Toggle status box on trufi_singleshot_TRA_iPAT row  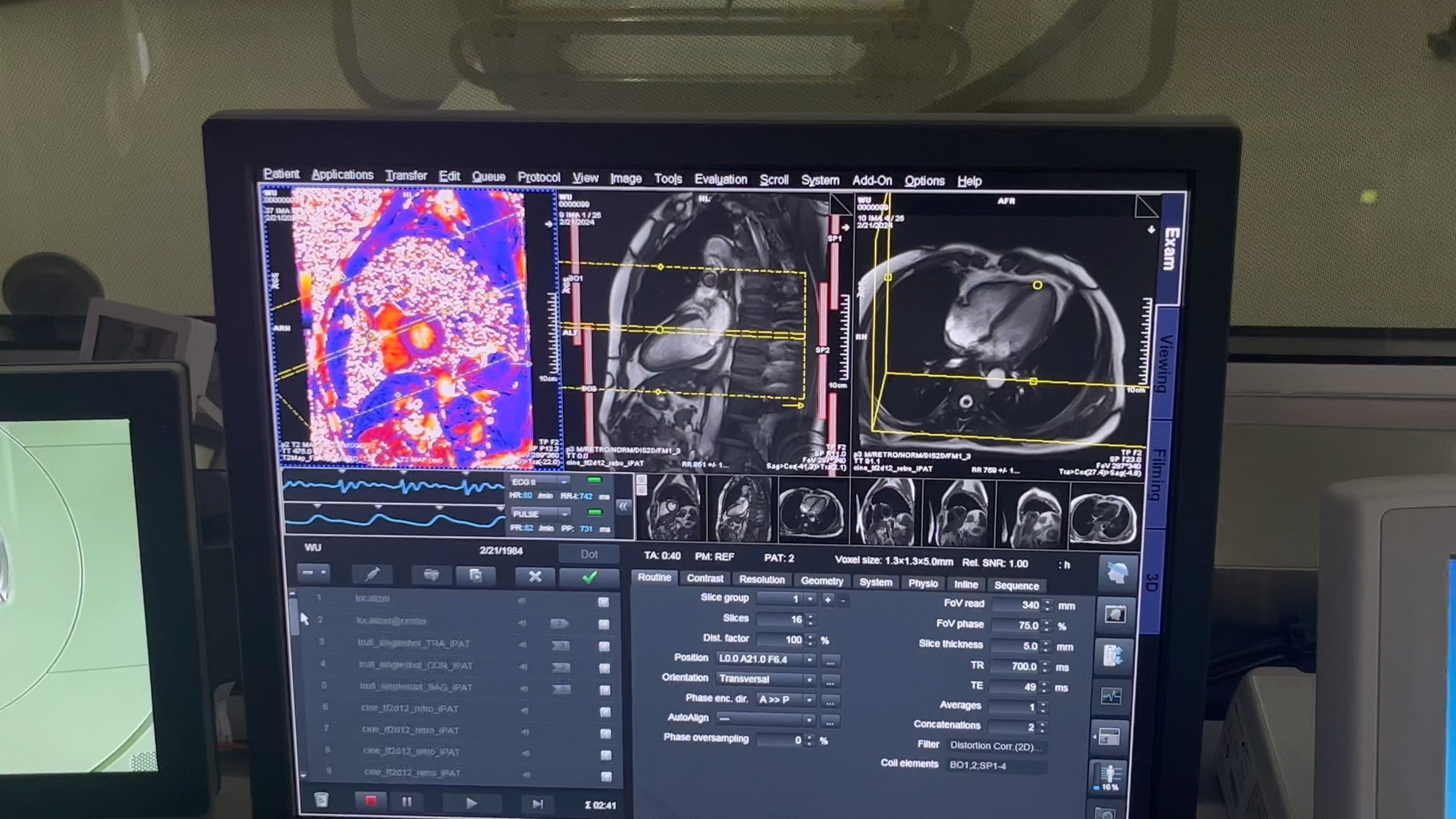point(604,646)
